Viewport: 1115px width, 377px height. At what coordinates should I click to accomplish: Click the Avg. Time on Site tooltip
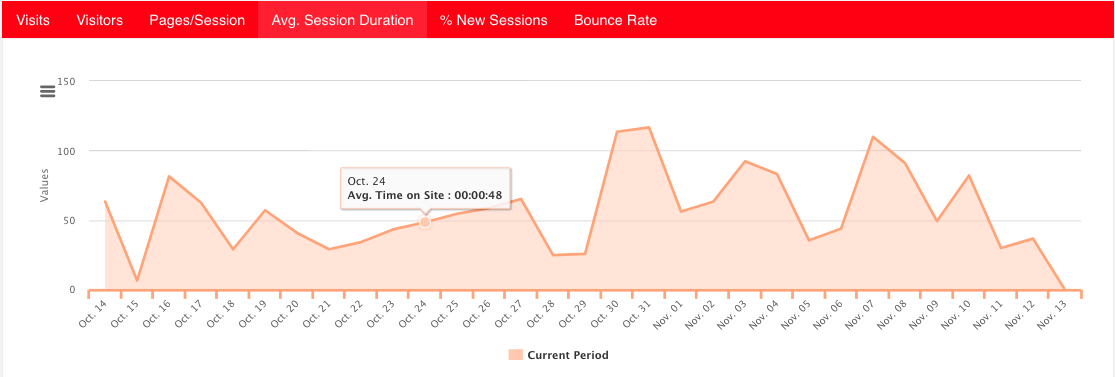pos(425,188)
